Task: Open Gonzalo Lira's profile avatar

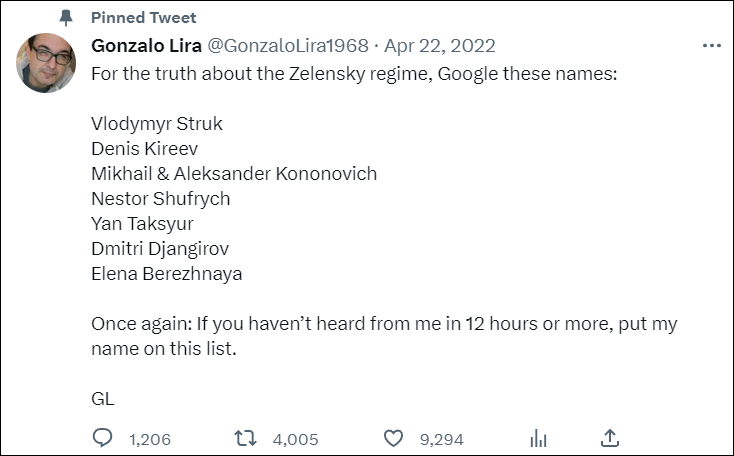Action: [46, 63]
